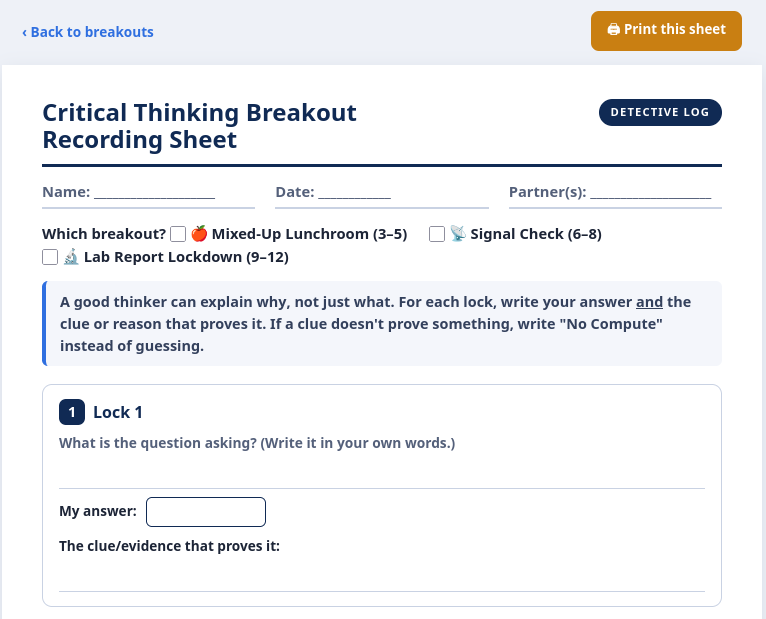The height and width of the screenshot is (619, 766).
Task: Click the underlined word 'and' in instructions
Action: pyautogui.click(x=649, y=302)
